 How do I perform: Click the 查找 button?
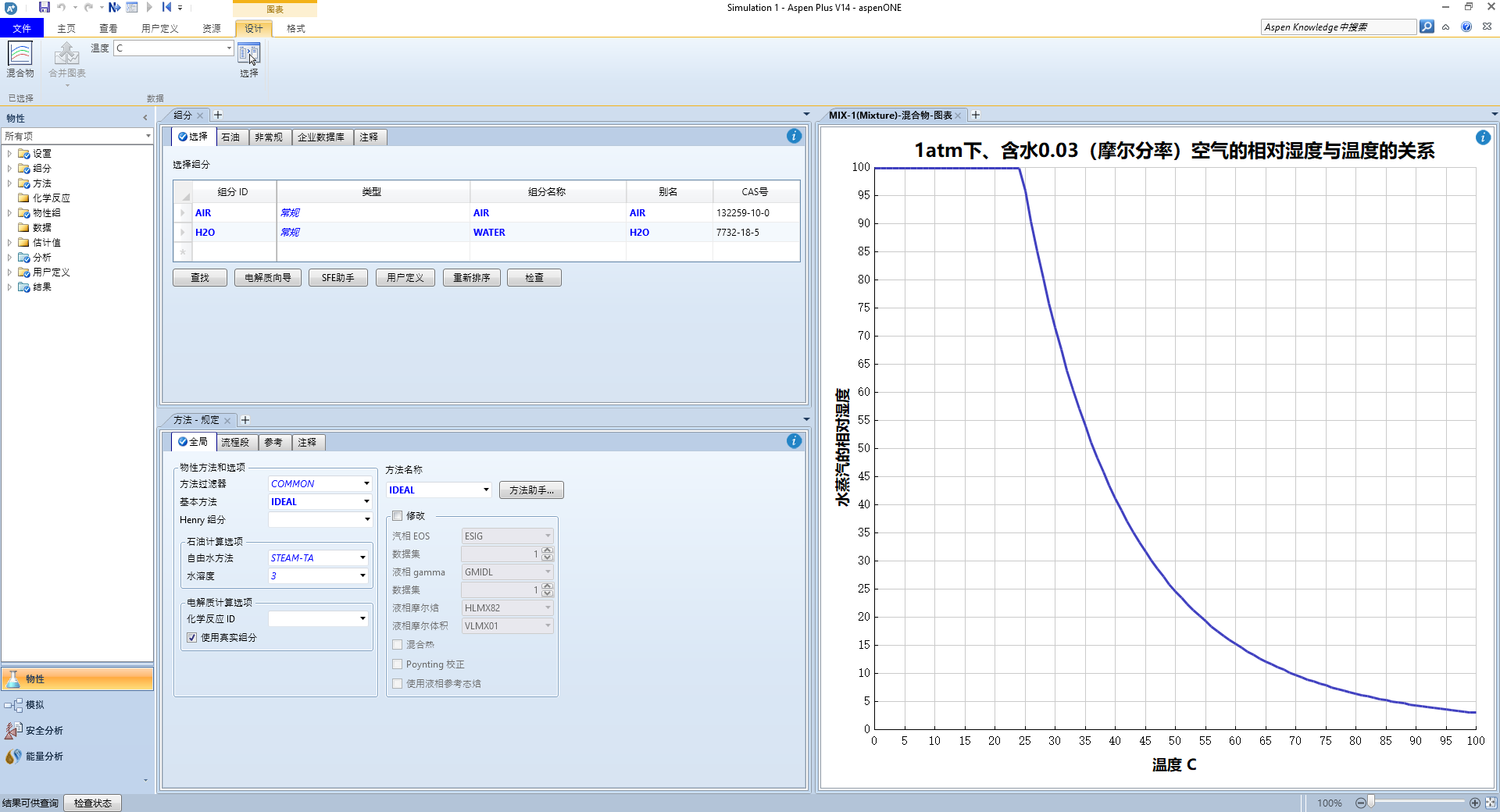200,277
